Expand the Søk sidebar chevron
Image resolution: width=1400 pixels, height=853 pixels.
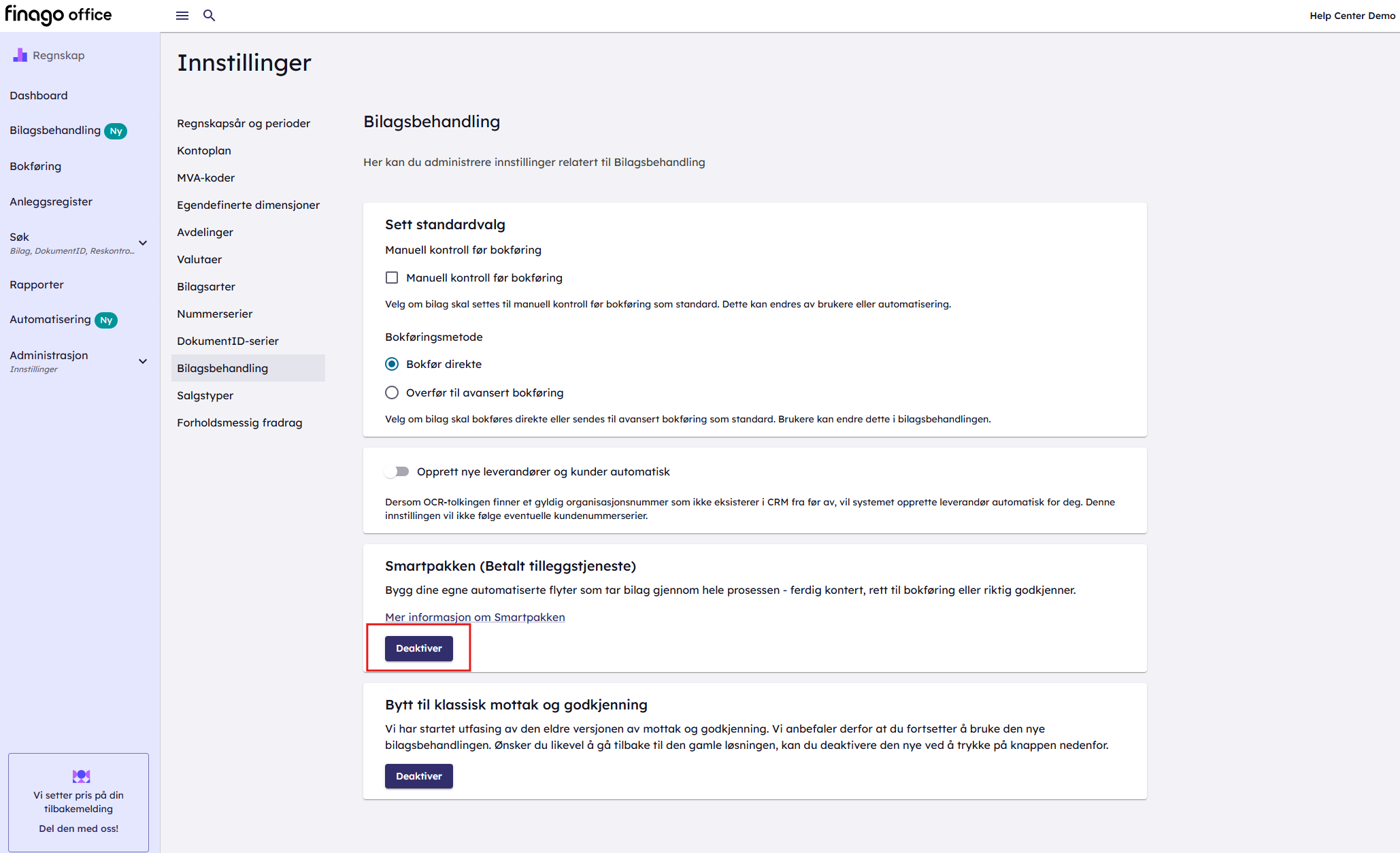click(143, 243)
